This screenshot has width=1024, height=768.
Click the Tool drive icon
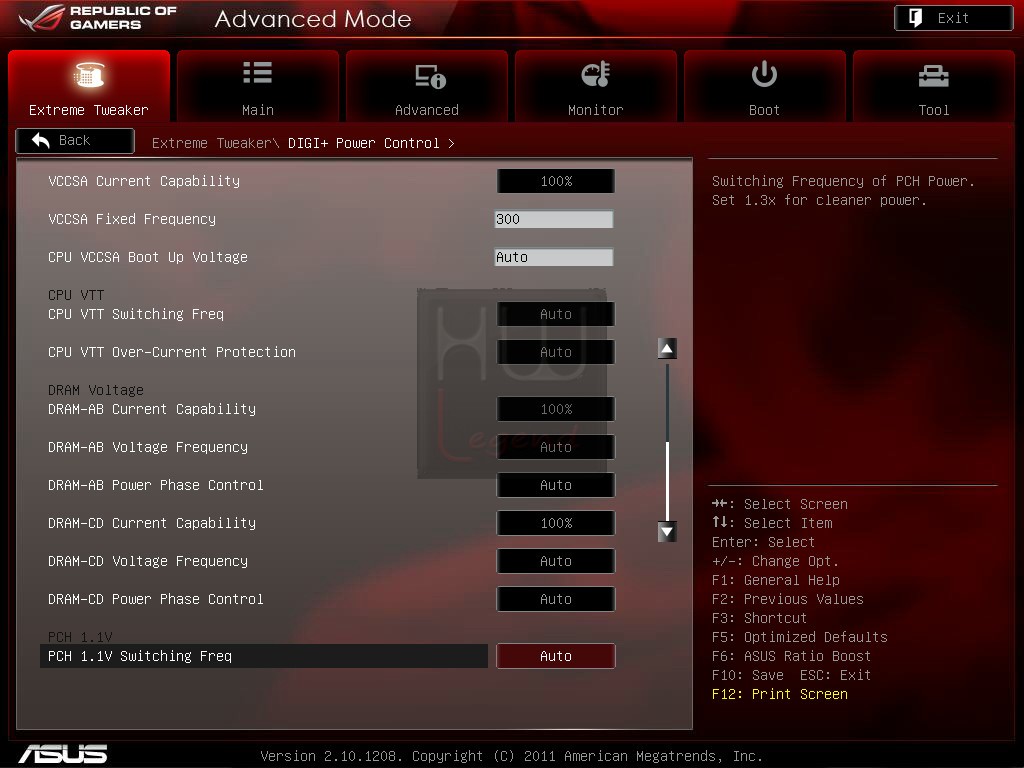click(x=934, y=76)
